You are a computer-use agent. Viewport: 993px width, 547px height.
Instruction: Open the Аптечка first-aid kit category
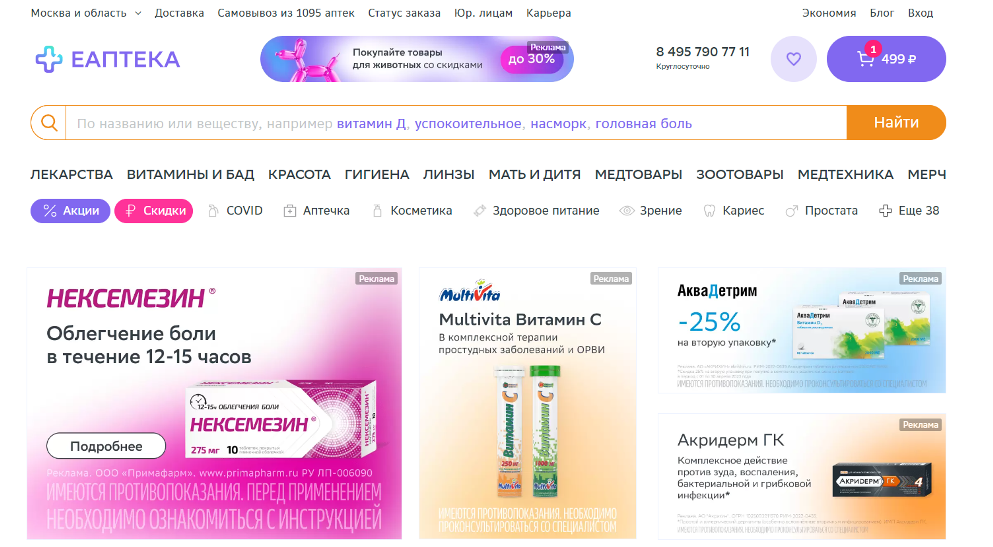click(317, 211)
